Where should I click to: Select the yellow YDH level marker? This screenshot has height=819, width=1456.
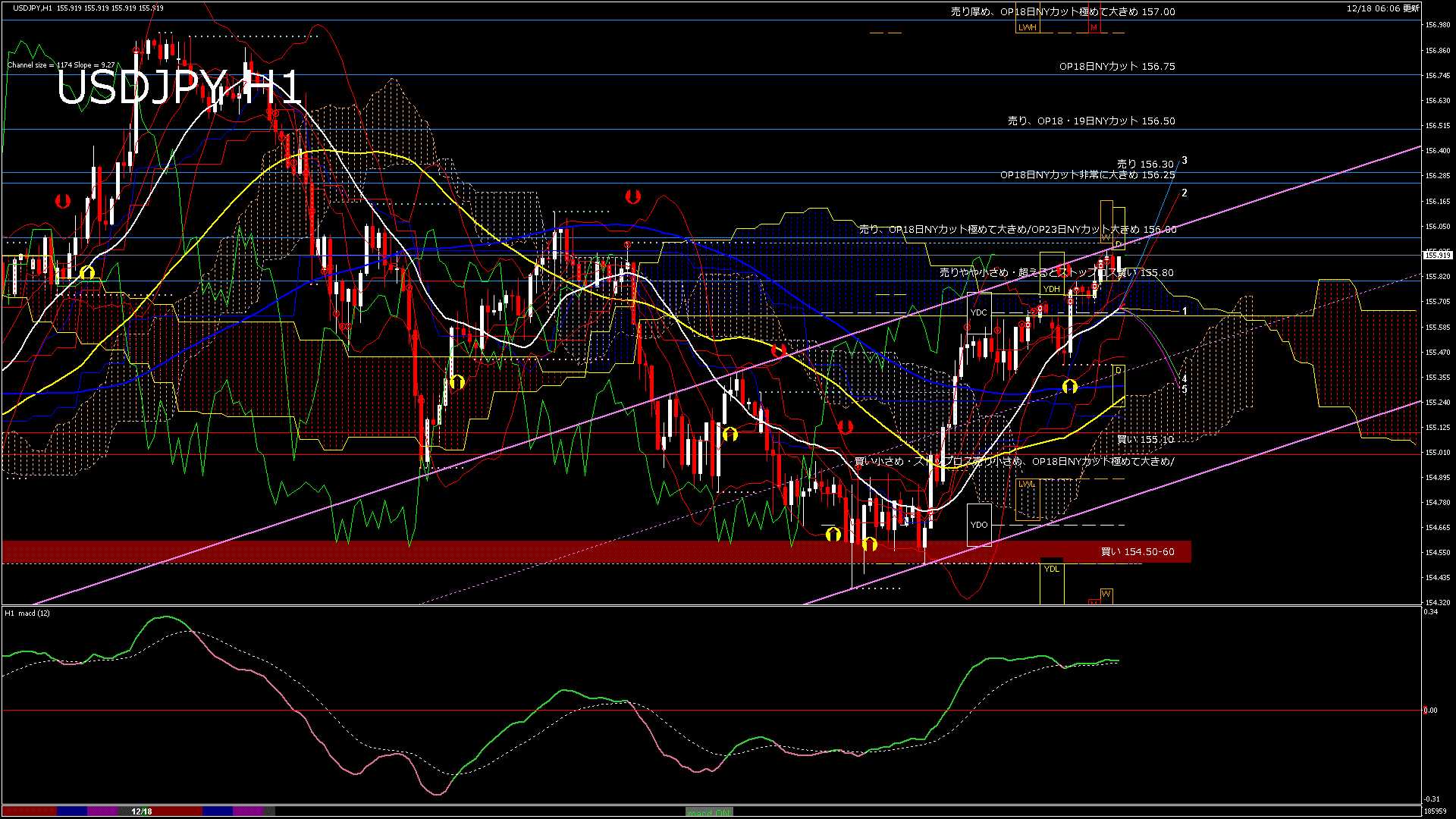(1051, 289)
